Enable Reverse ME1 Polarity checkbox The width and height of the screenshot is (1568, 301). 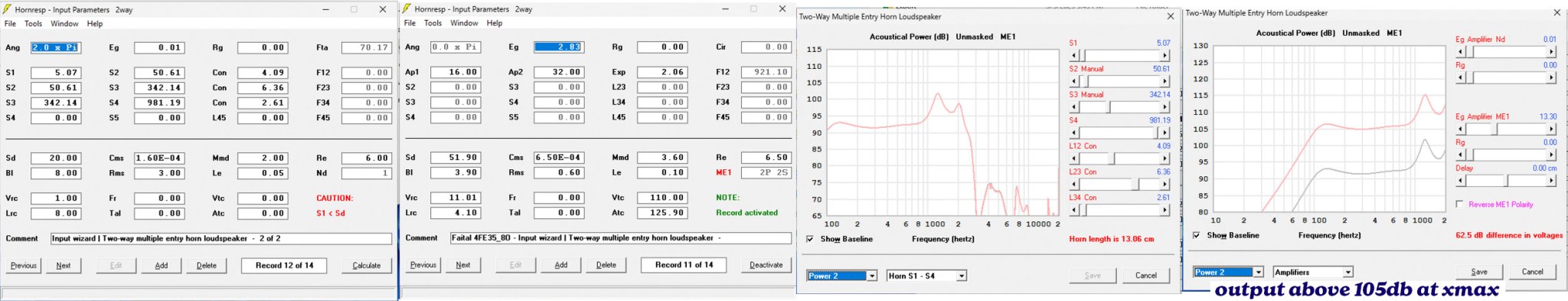point(1459,204)
